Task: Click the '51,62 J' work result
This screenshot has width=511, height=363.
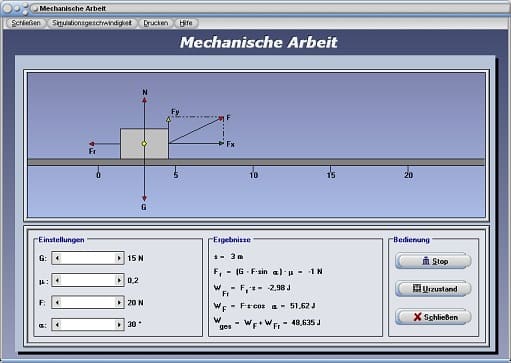Action: (302, 305)
